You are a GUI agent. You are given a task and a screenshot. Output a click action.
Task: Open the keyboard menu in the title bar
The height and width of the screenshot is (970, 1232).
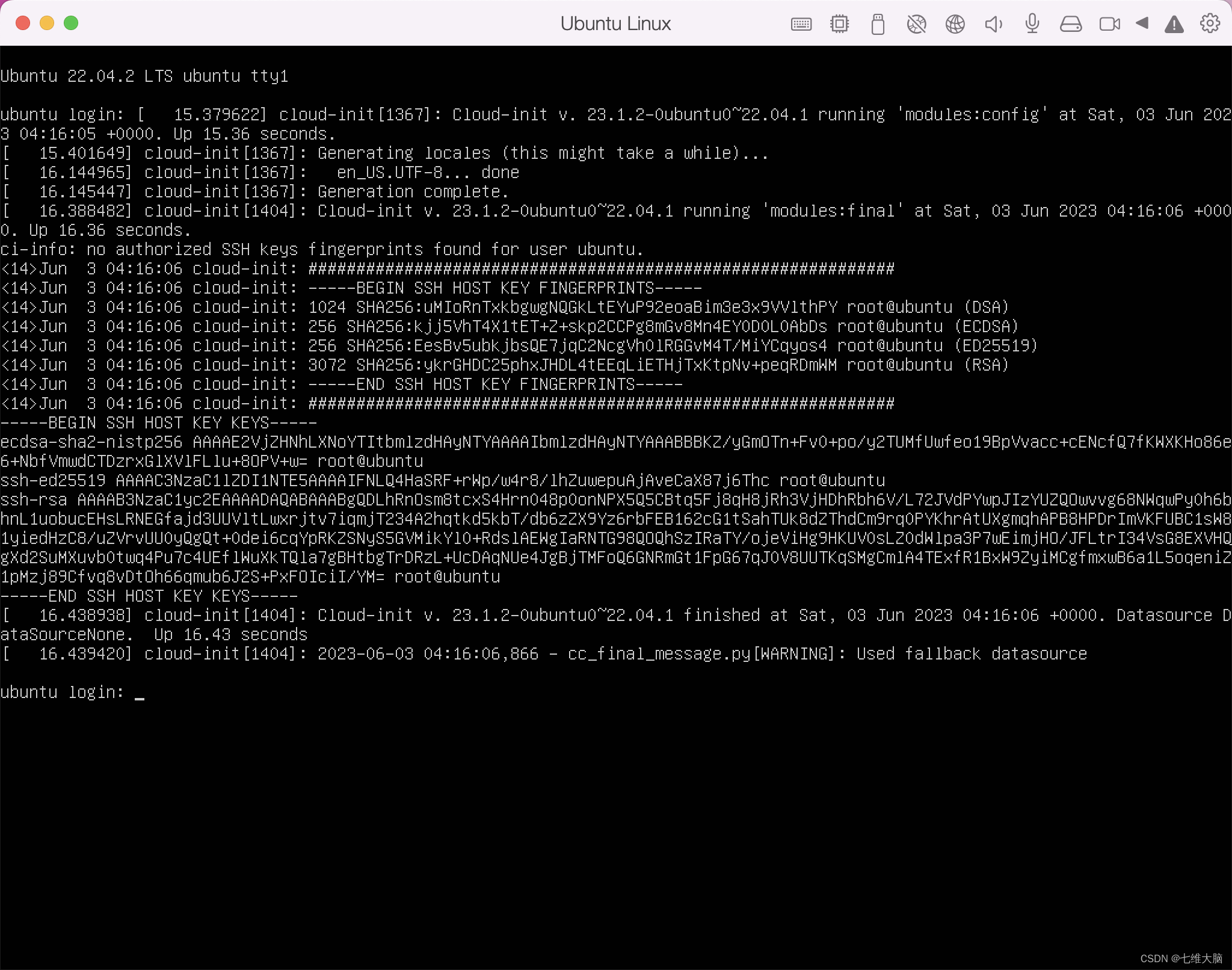click(x=801, y=24)
